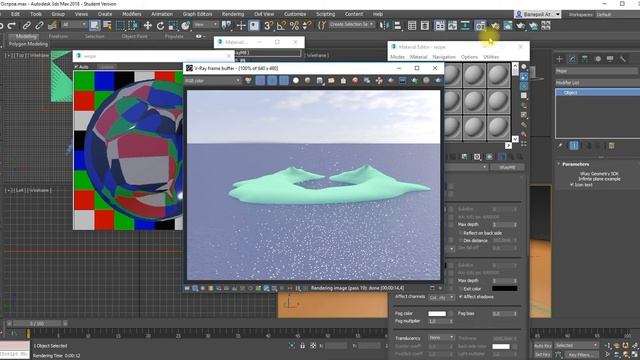The height and width of the screenshot is (360, 640).
Task: Open the Create panel plus icon
Action: (559, 59)
